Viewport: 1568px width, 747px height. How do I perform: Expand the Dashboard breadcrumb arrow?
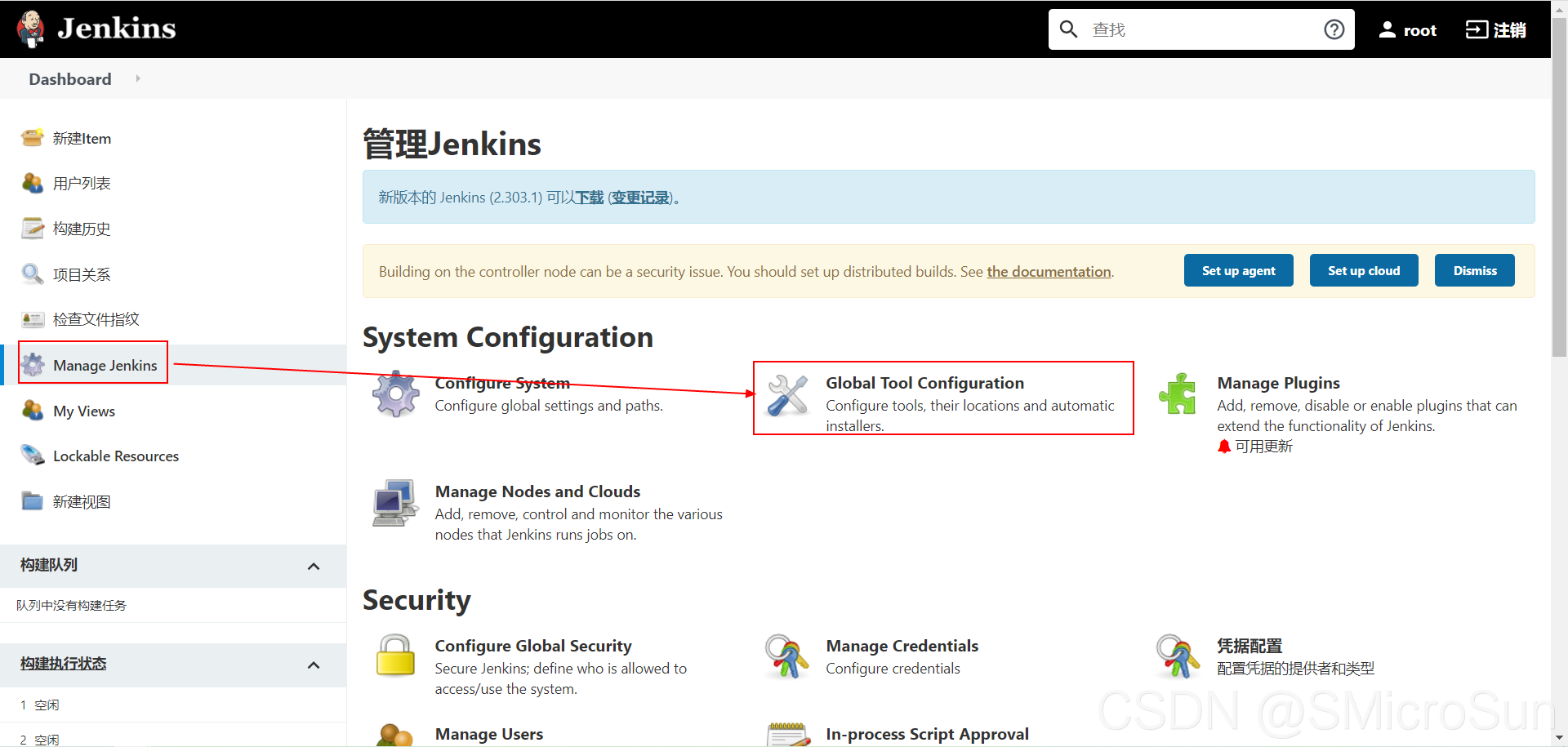click(x=138, y=78)
